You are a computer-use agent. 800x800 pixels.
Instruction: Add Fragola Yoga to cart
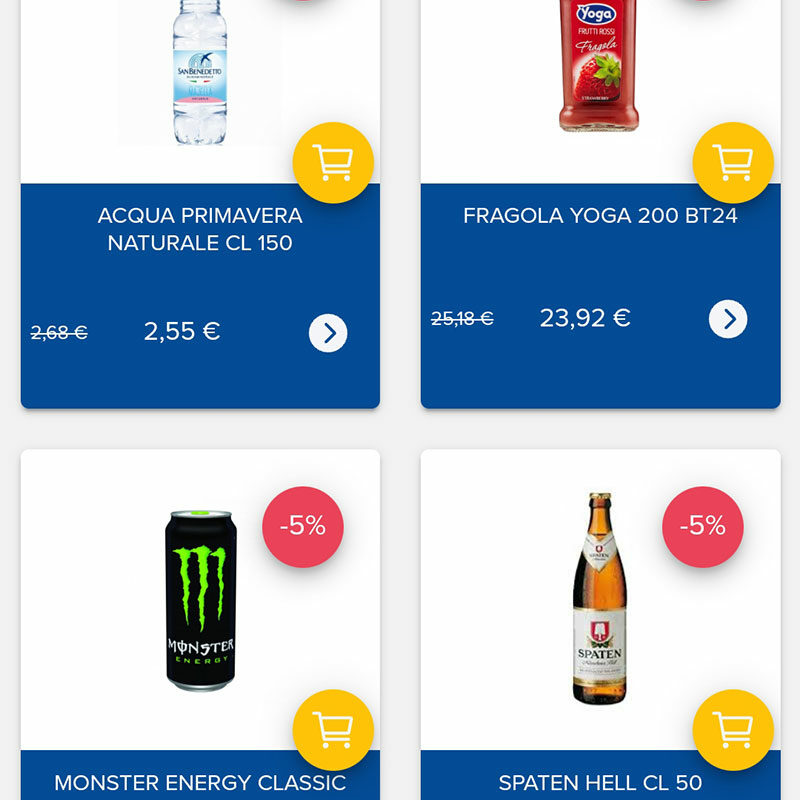pos(733,163)
